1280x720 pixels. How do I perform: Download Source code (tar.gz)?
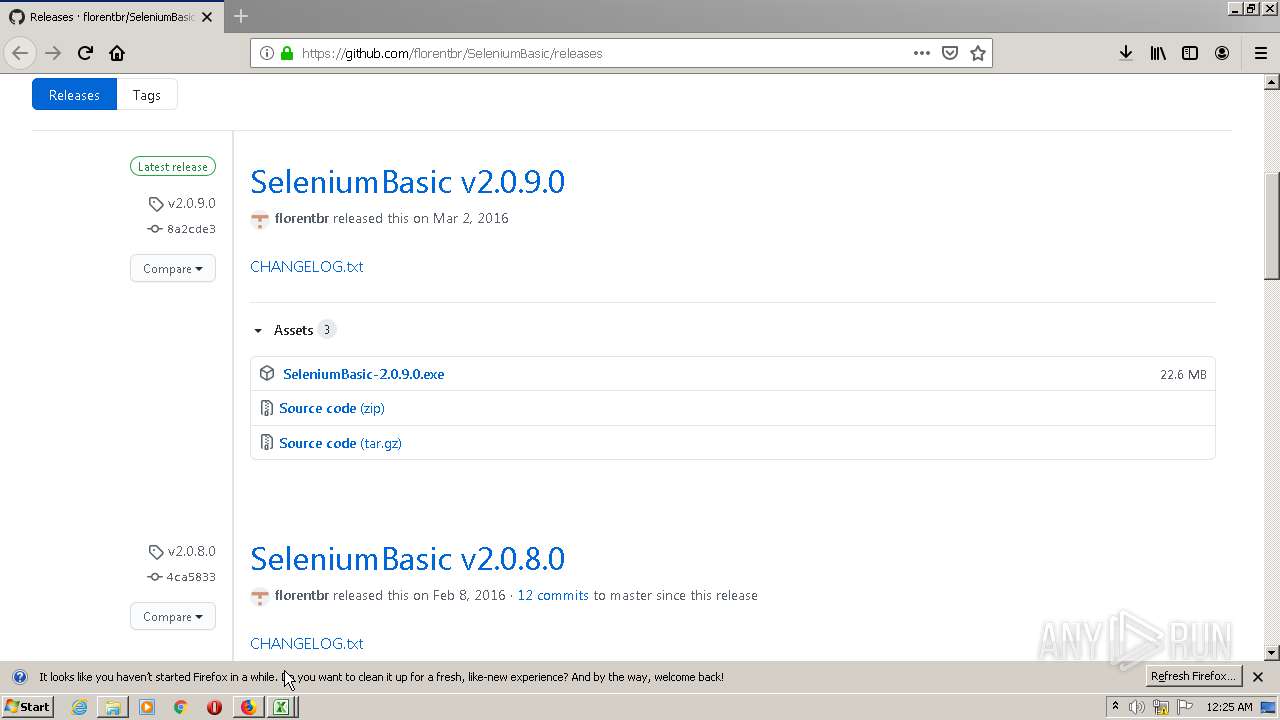pyautogui.click(x=340, y=443)
